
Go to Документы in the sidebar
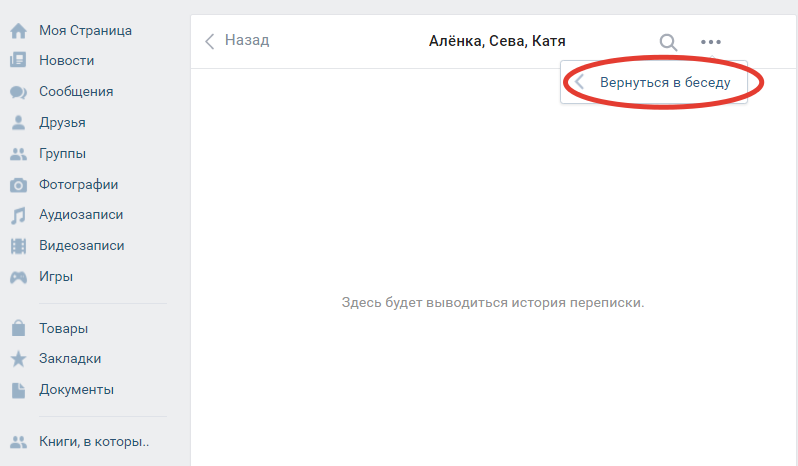pyautogui.click(x=76, y=390)
